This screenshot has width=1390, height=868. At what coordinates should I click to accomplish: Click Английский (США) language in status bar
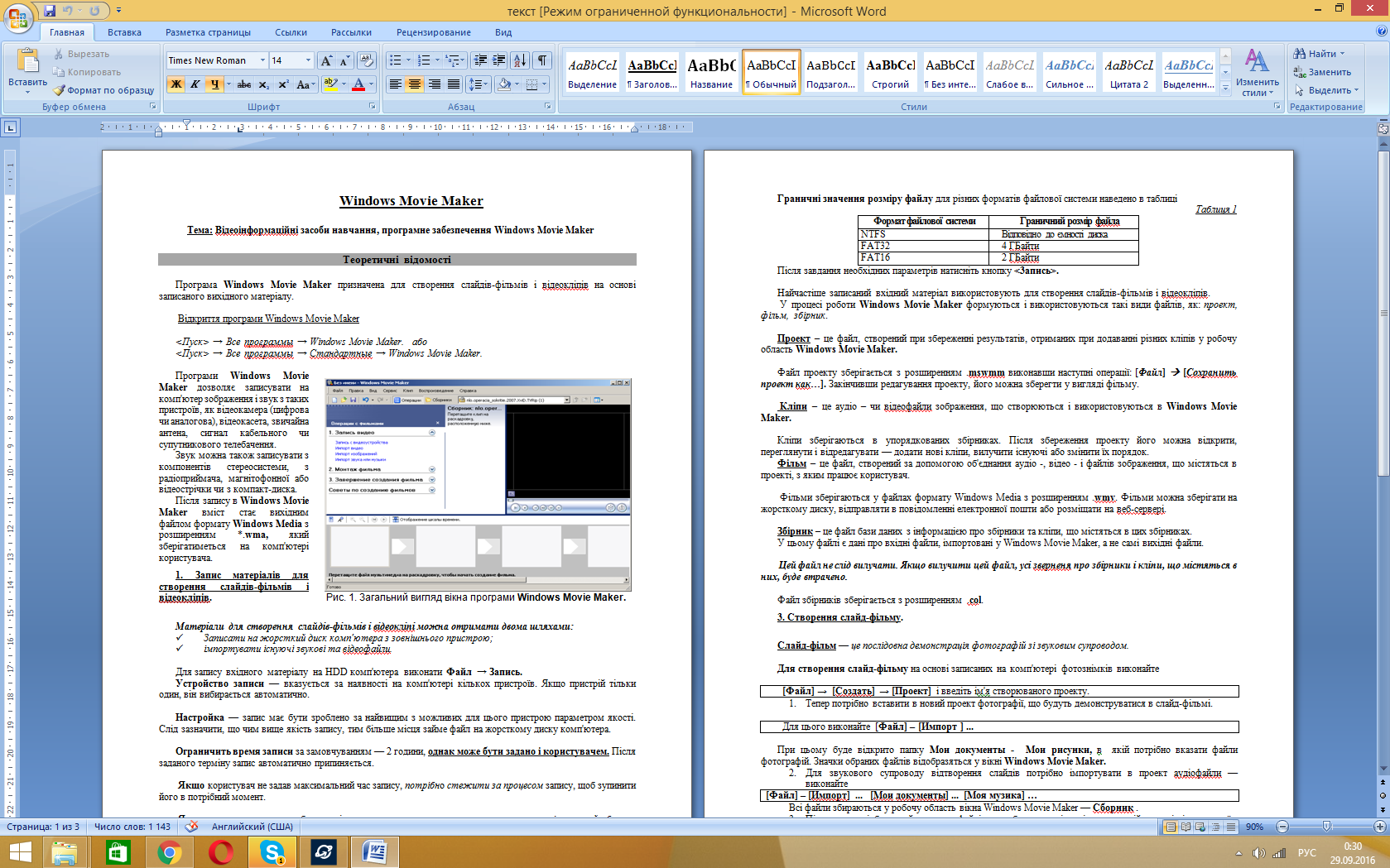click(x=253, y=827)
